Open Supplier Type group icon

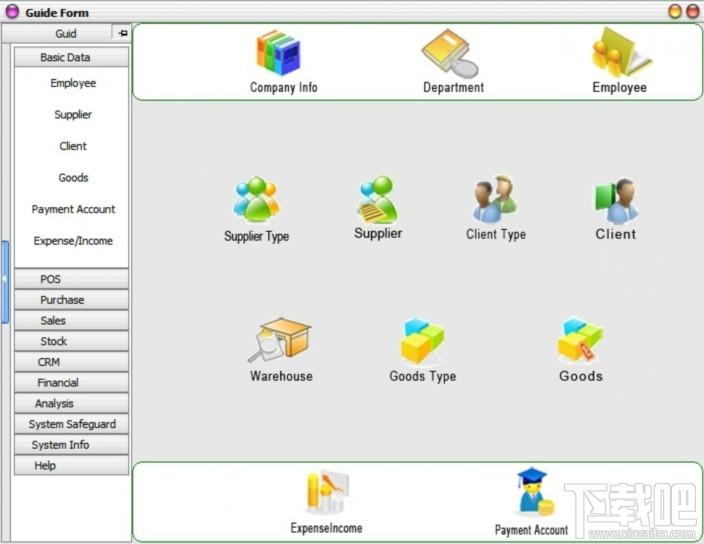256,200
